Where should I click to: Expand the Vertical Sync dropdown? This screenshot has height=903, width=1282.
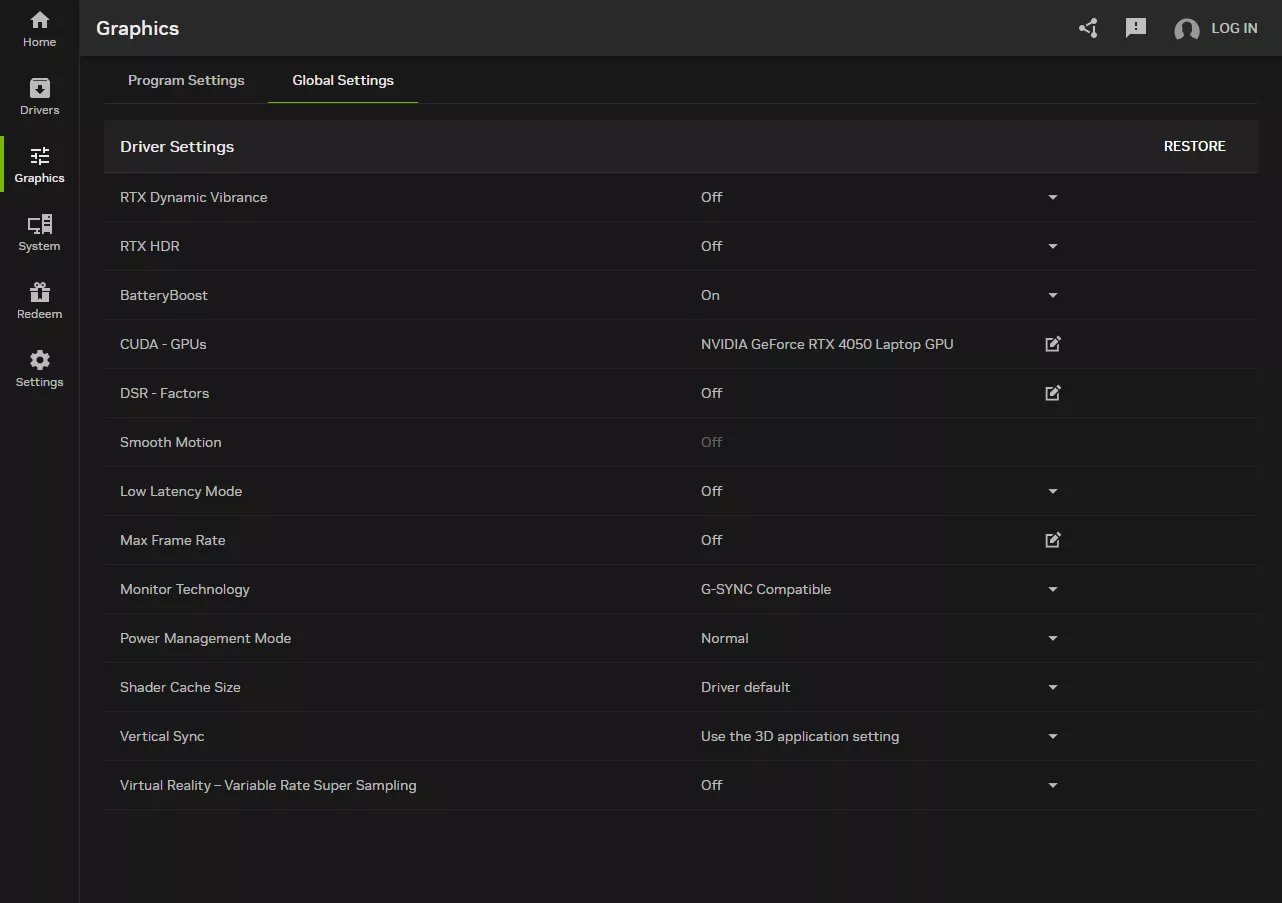pyautogui.click(x=1052, y=737)
